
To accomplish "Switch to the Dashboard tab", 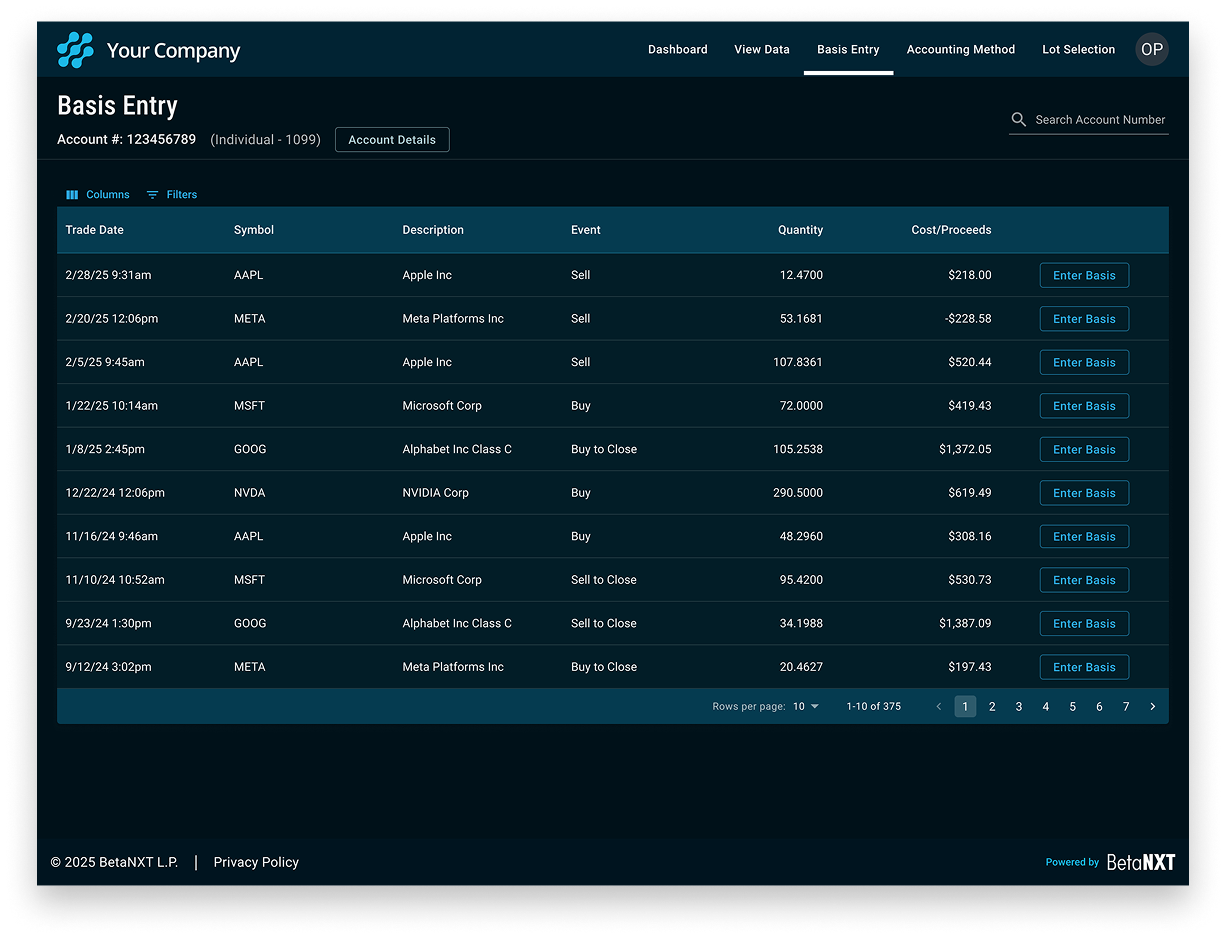I will (677, 50).
